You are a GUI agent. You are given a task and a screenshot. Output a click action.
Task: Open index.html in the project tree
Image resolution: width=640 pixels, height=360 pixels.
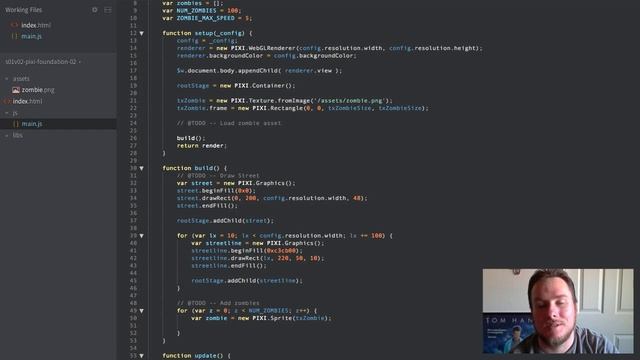[x=27, y=101]
